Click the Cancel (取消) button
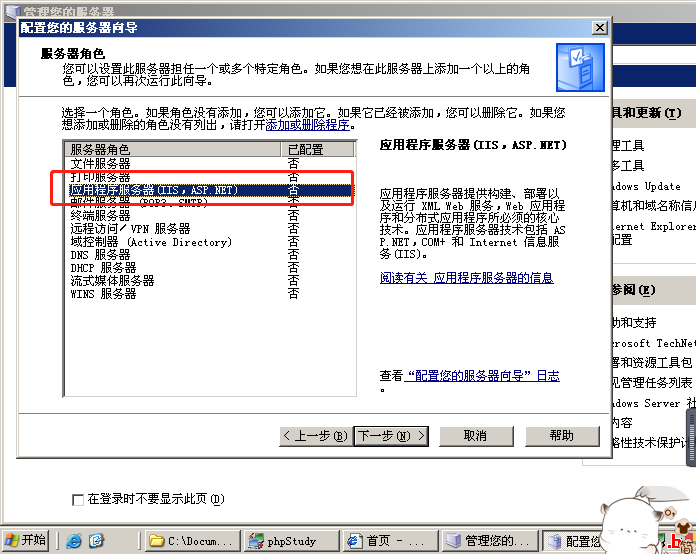This screenshot has height=554, width=696. click(476, 436)
